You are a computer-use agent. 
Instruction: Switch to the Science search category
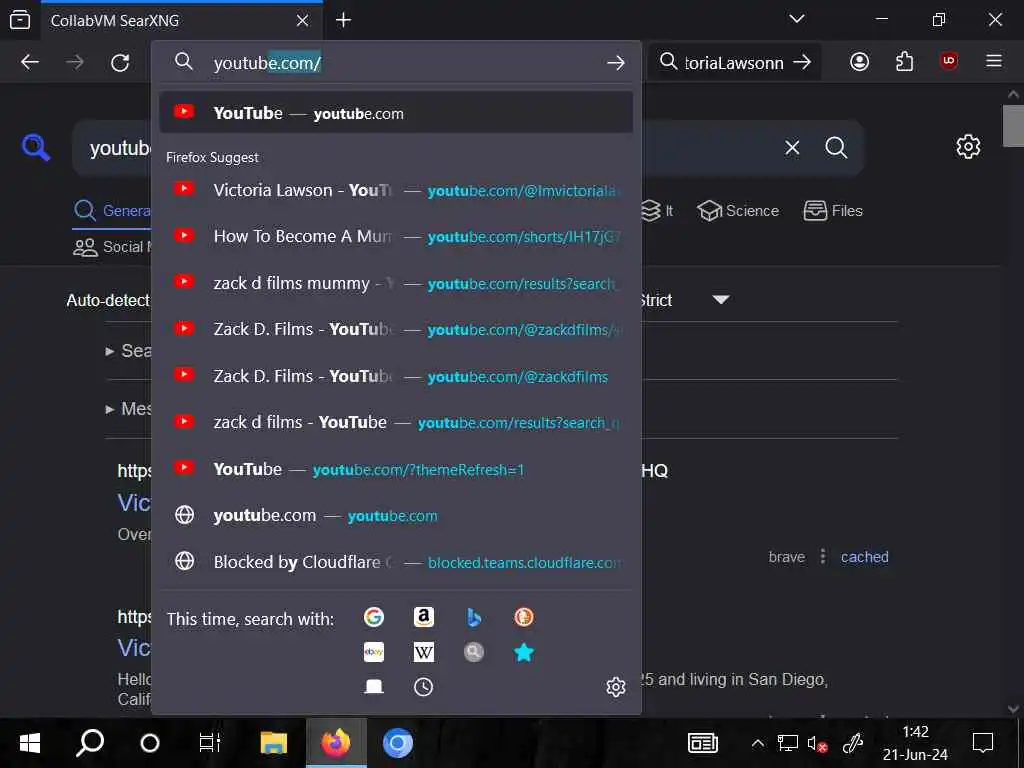tap(738, 210)
